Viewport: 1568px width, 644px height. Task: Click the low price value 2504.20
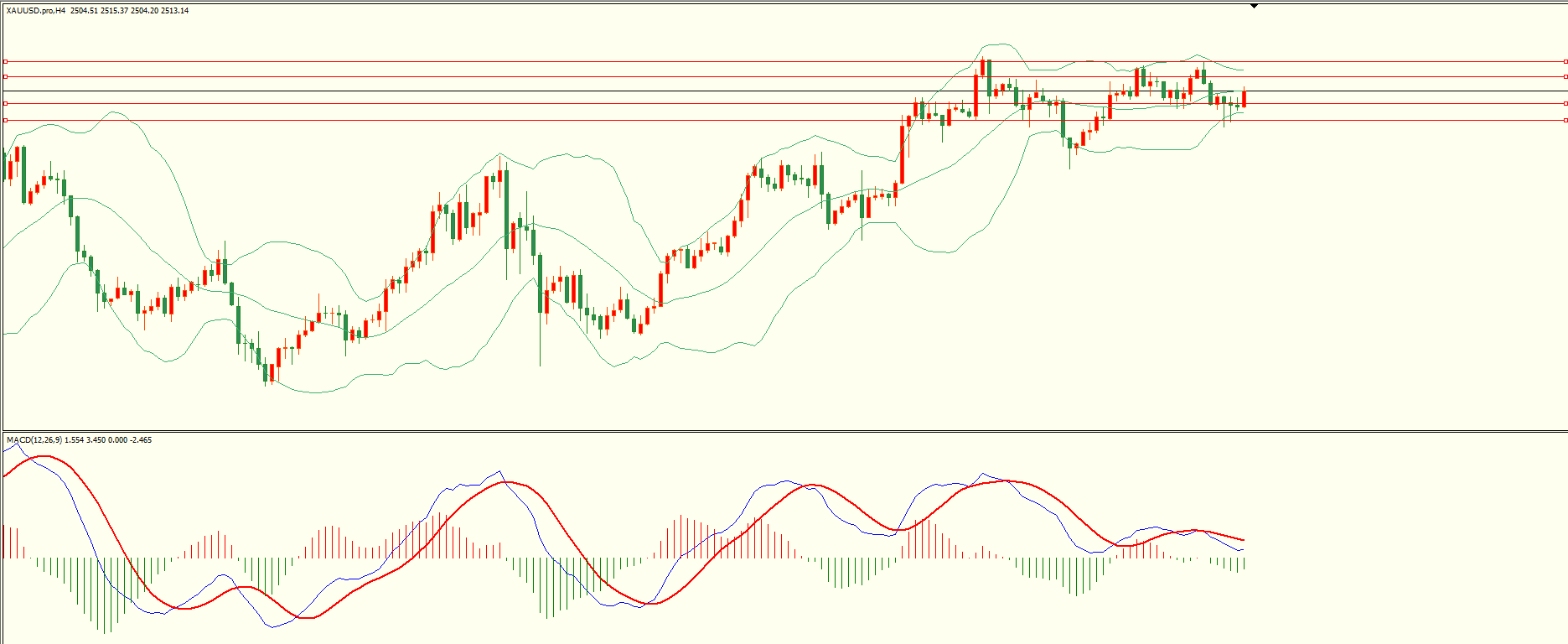pyautogui.click(x=144, y=11)
